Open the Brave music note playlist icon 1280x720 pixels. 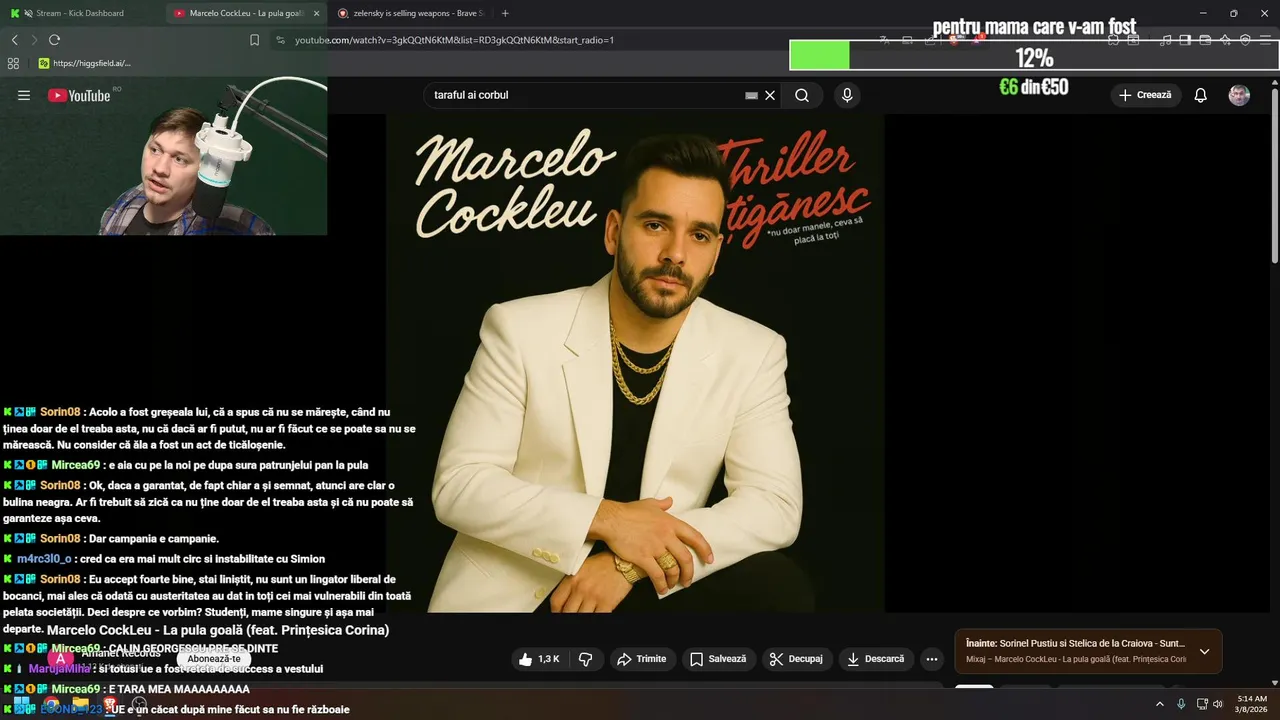click(x=1166, y=40)
